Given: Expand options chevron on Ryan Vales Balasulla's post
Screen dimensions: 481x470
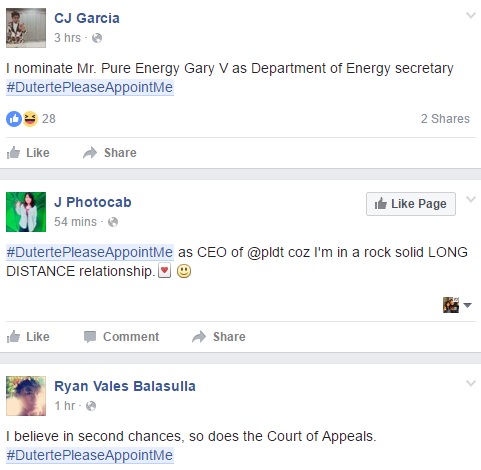Looking at the screenshot, I should [471, 383].
